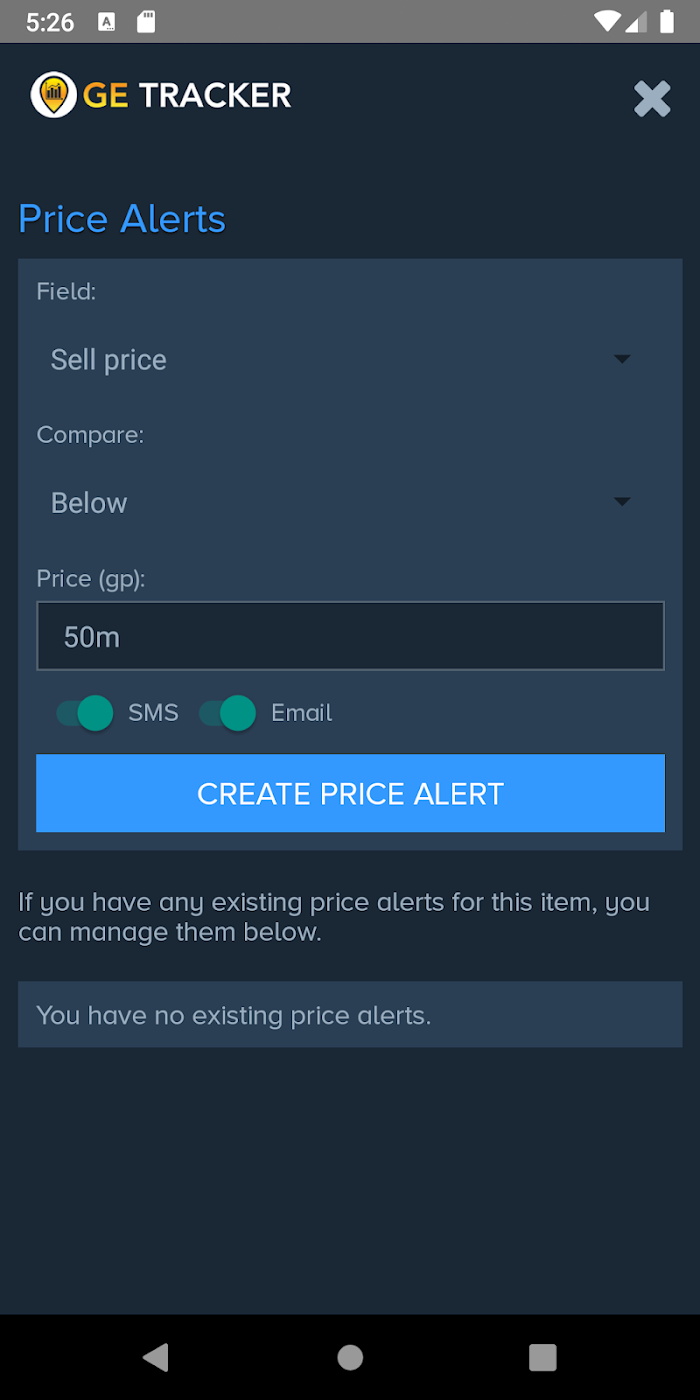The image size is (700, 1400).
Task: Tap the GE Tracker logo icon
Action: (54, 95)
